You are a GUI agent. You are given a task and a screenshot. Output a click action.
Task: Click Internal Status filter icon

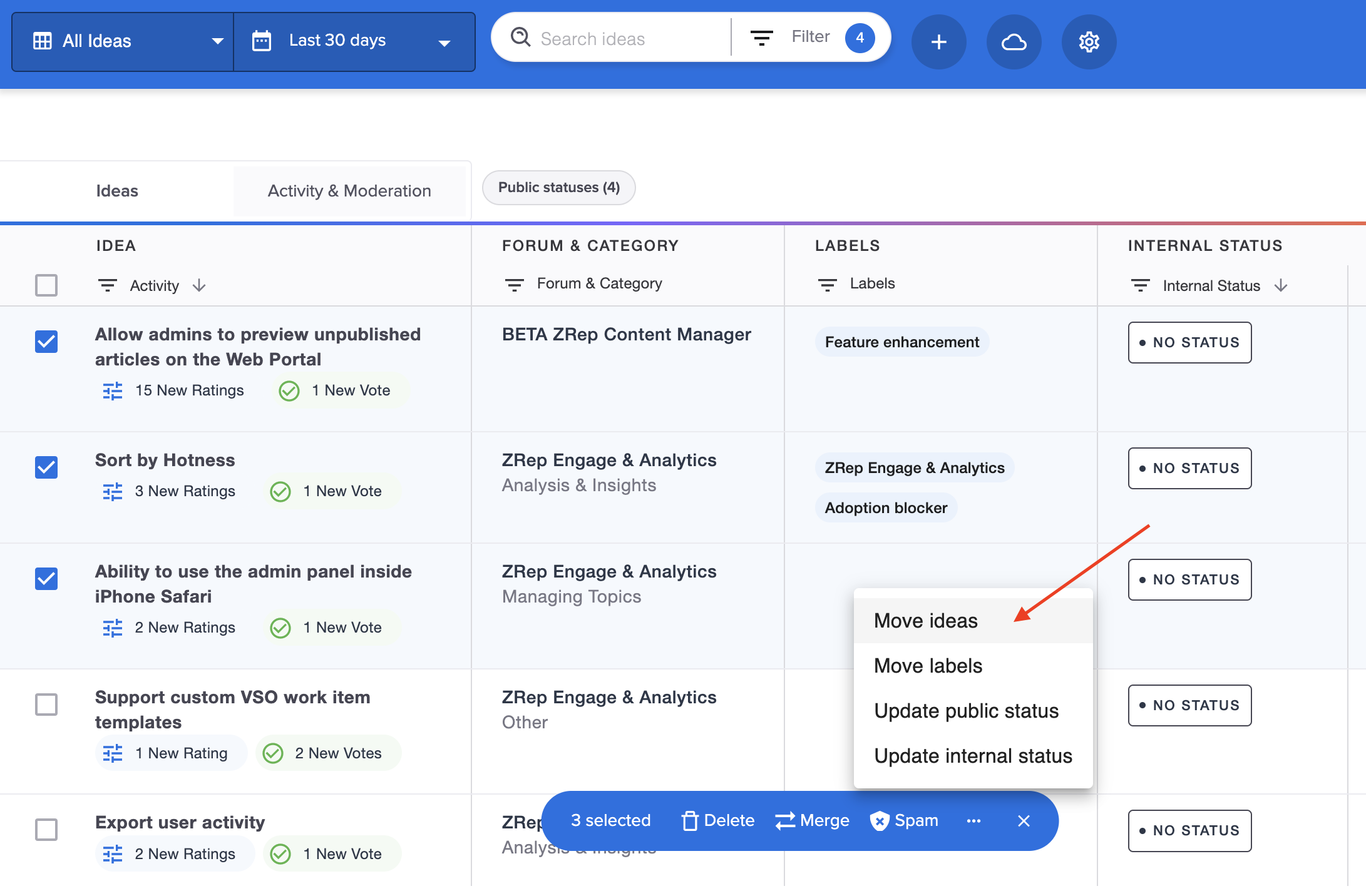tap(1140, 286)
